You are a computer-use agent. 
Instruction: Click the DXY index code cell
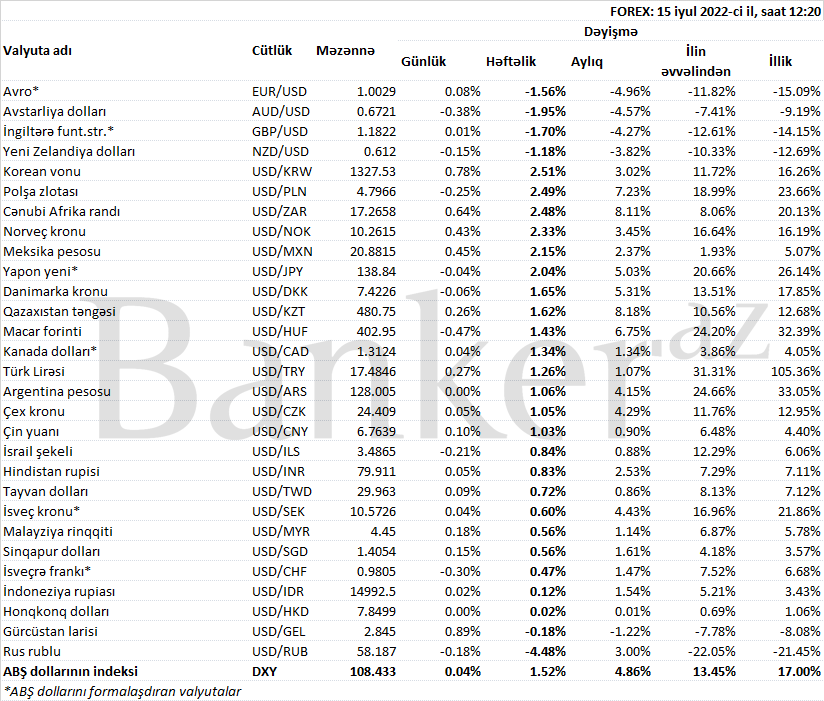(x=264, y=671)
